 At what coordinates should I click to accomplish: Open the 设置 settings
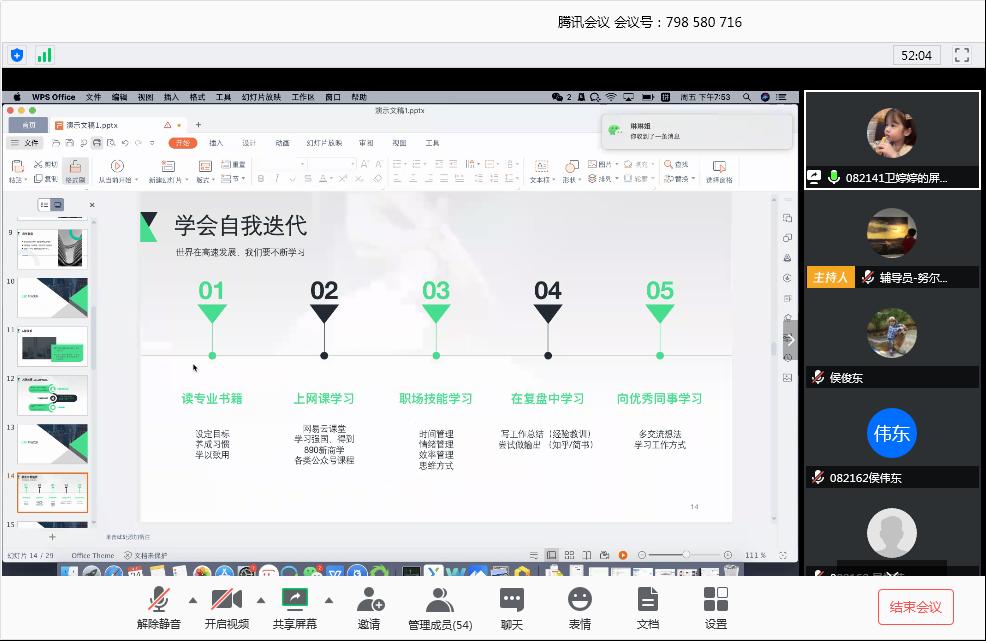tap(715, 607)
